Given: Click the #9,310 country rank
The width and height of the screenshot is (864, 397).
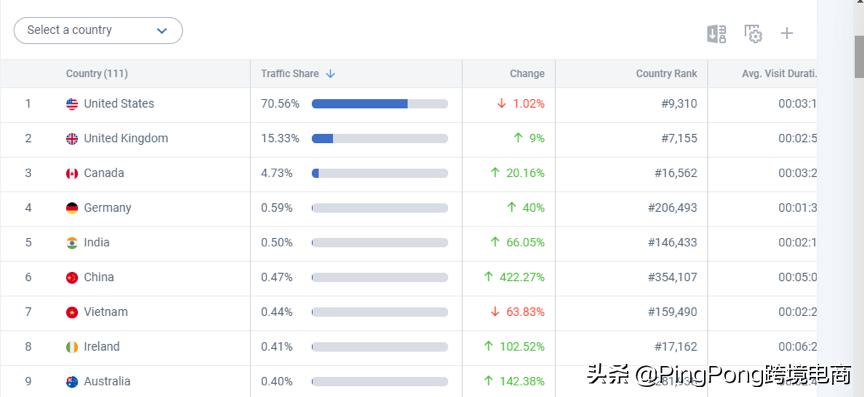Looking at the screenshot, I should (679, 104).
